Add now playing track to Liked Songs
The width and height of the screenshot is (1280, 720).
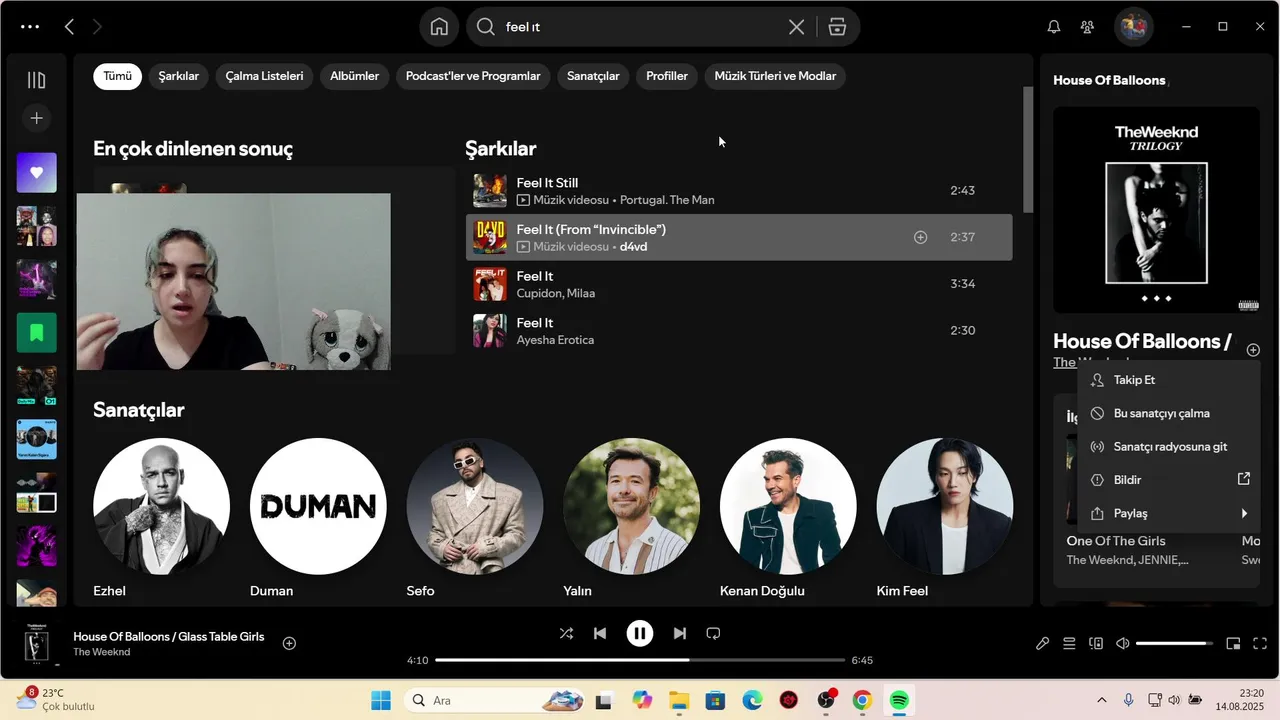(x=289, y=643)
